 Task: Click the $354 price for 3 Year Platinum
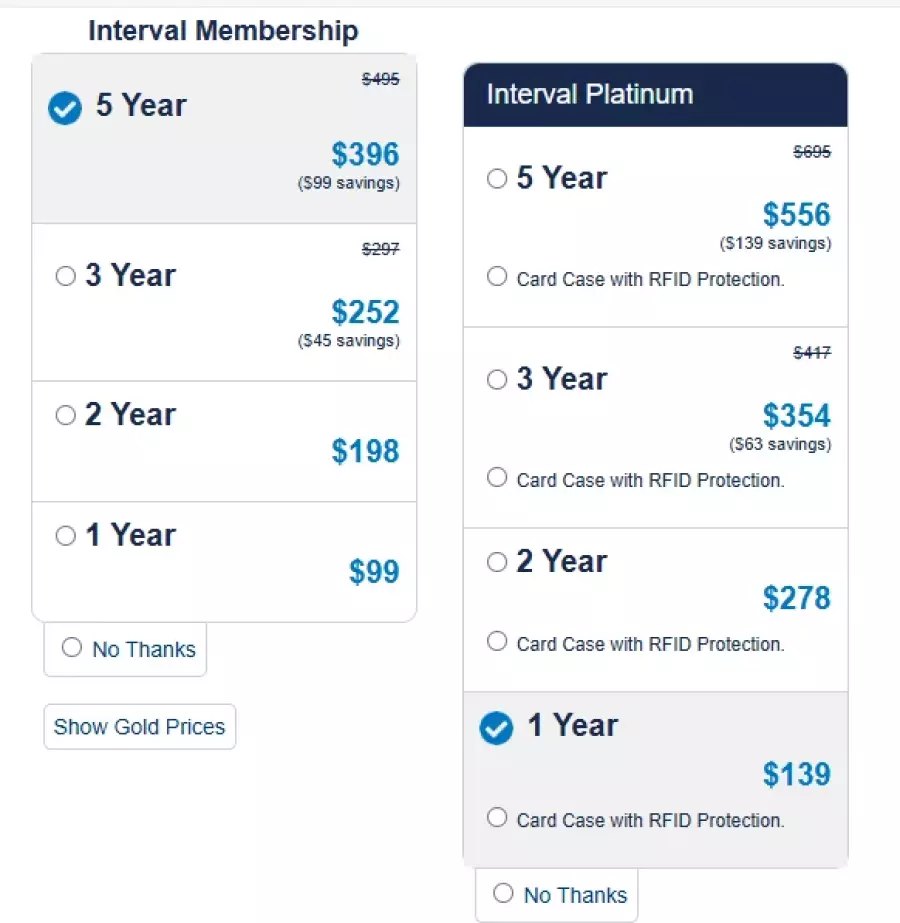click(796, 416)
